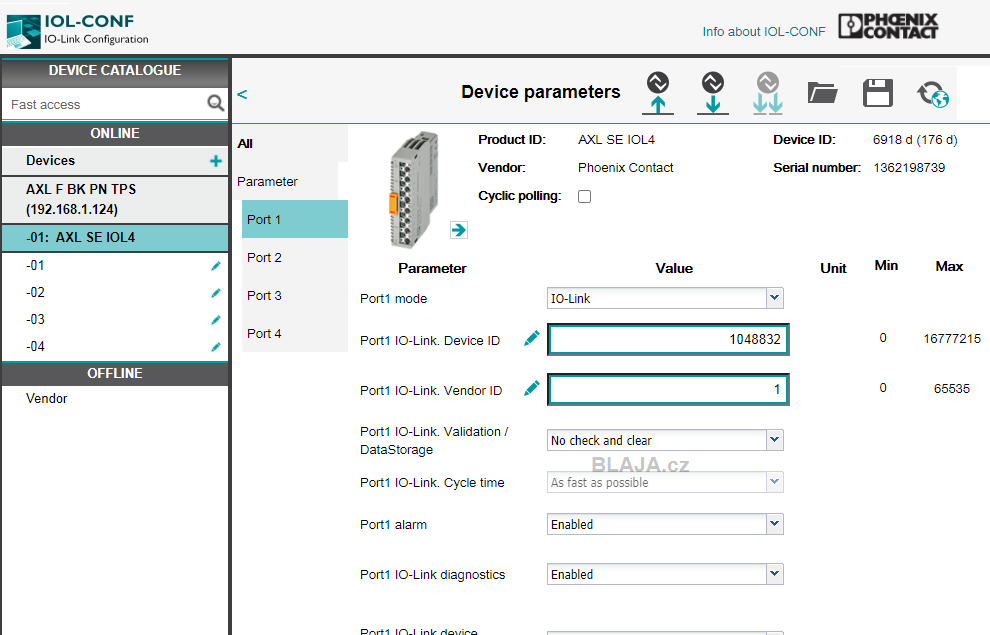Toggle the Cyclic polling checkbox
Screen dimensions: 990x635
(585, 196)
